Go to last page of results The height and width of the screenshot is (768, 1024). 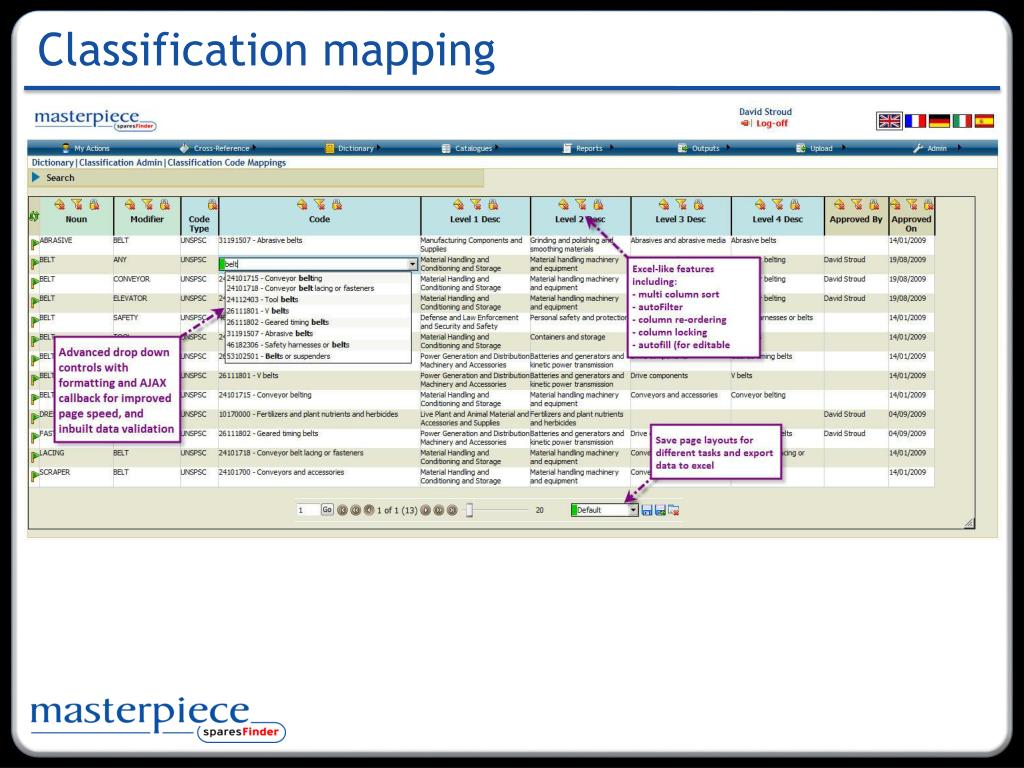451,510
